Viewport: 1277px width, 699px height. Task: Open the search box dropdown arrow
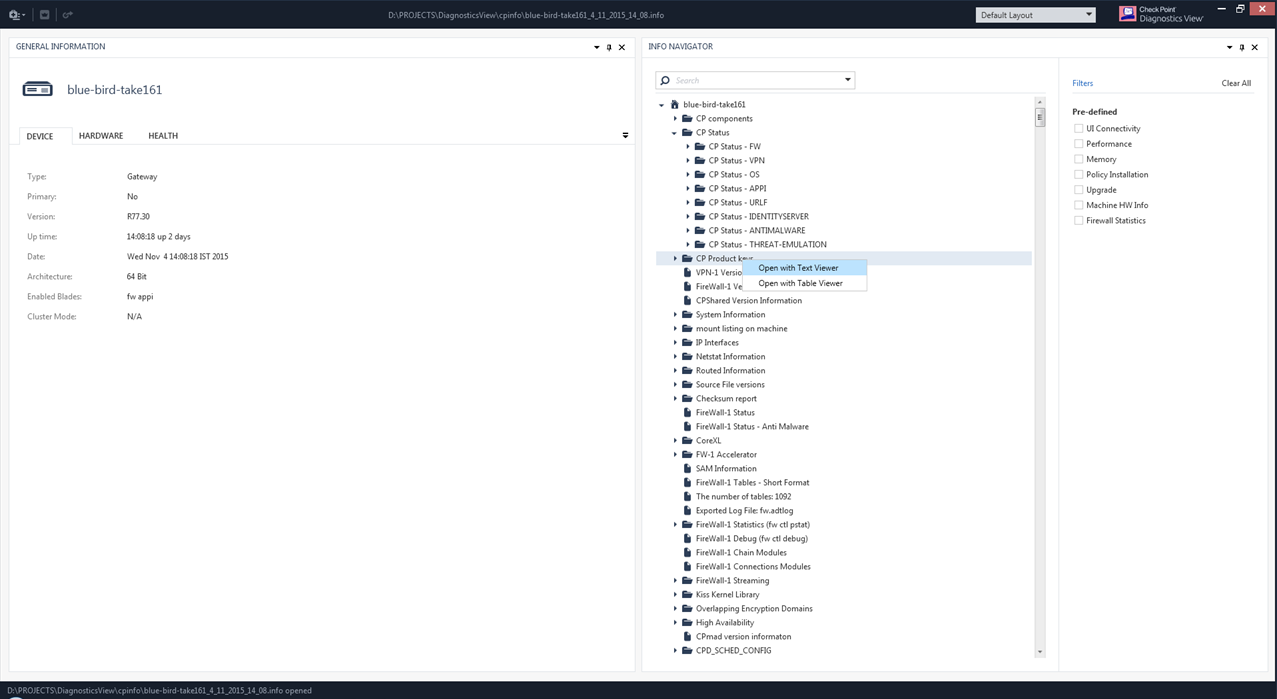click(x=848, y=80)
